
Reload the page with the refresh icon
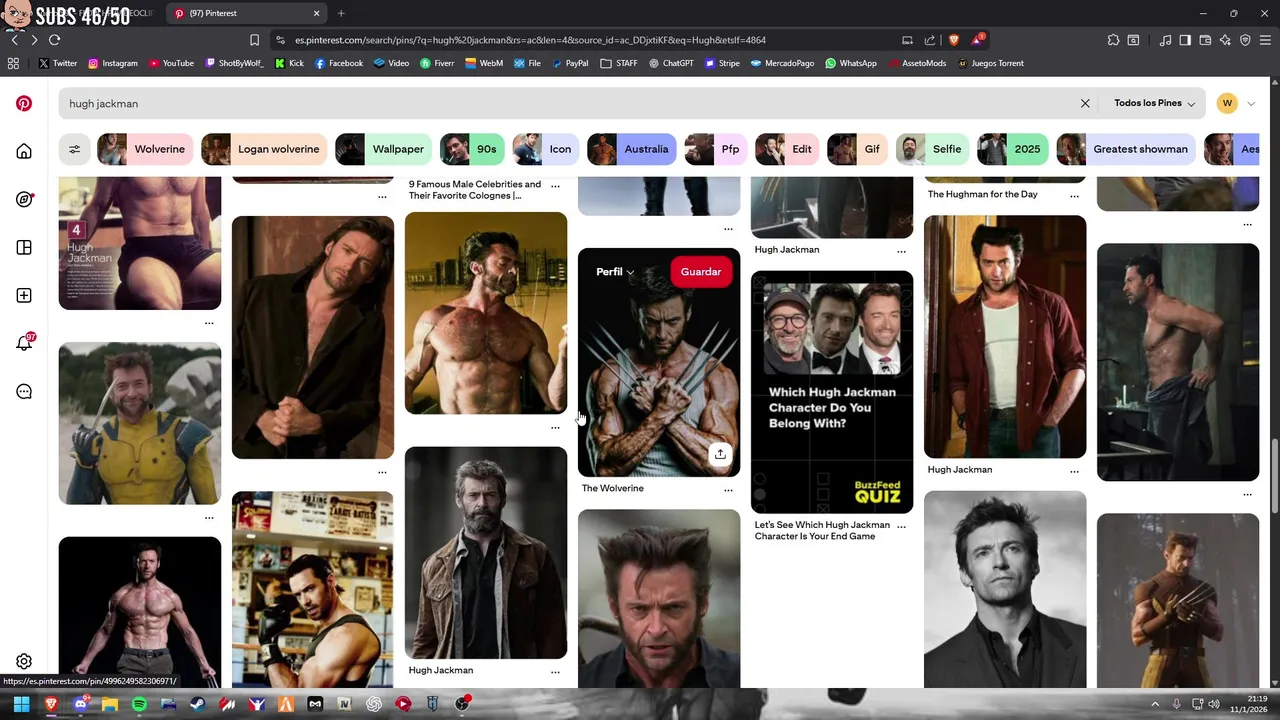pos(54,40)
